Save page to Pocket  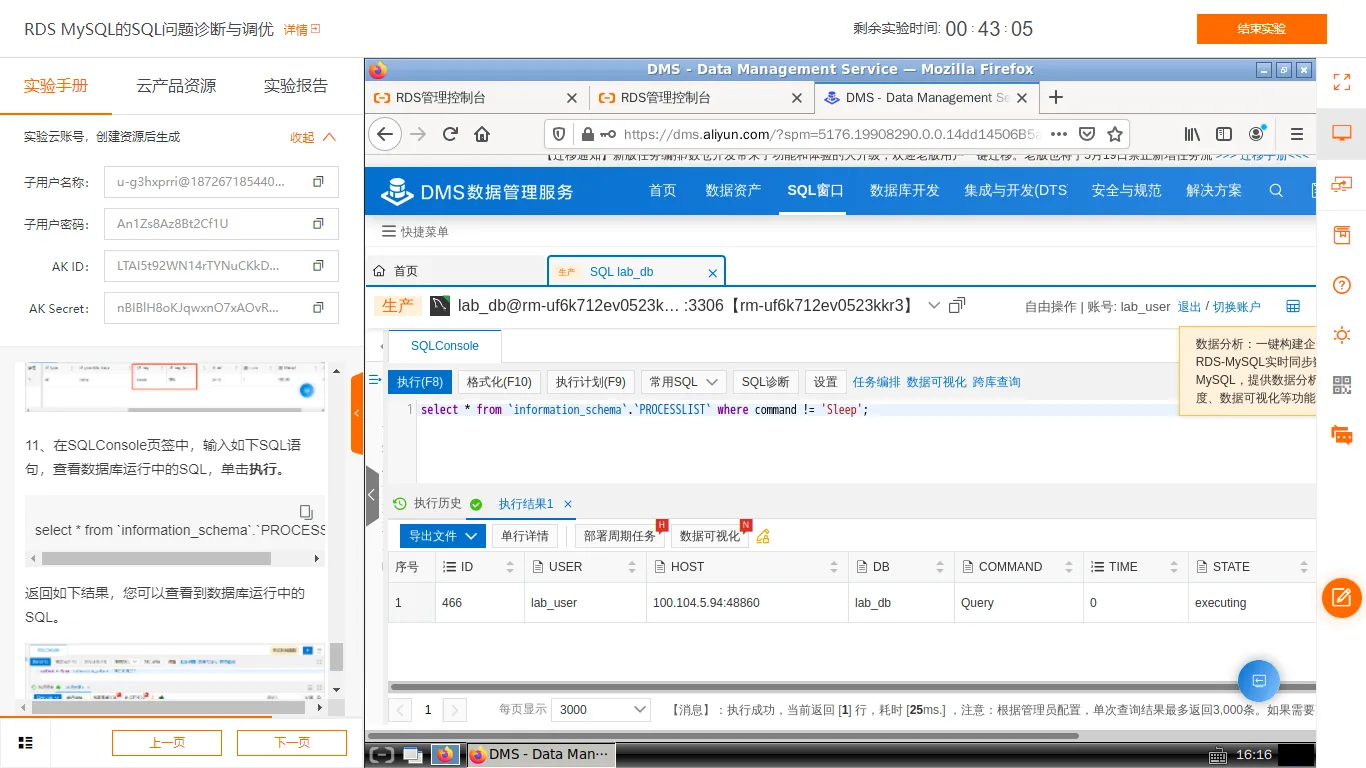[x=1086, y=134]
